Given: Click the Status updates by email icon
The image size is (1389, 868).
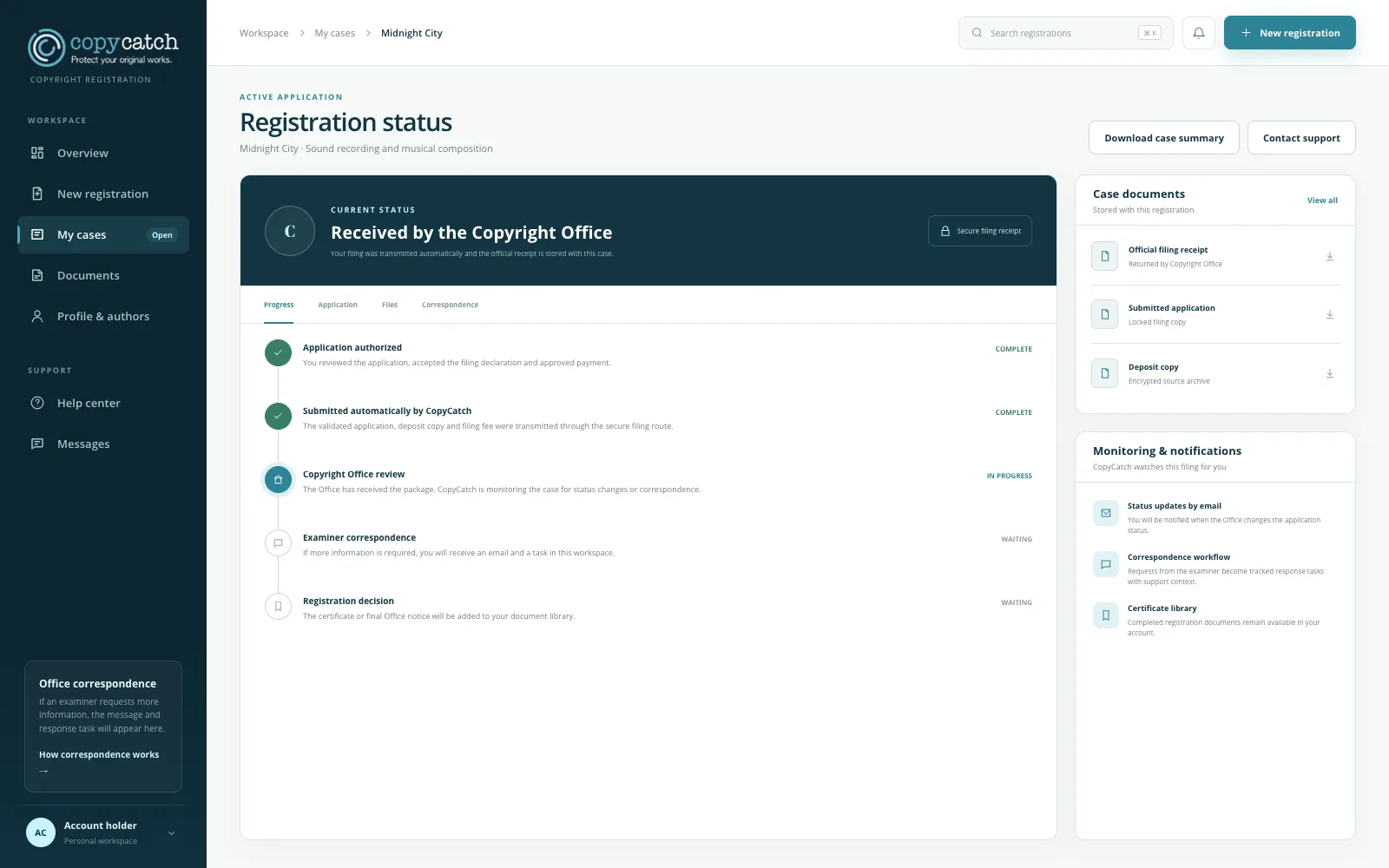Looking at the screenshot, I should tap(1106, 513).
